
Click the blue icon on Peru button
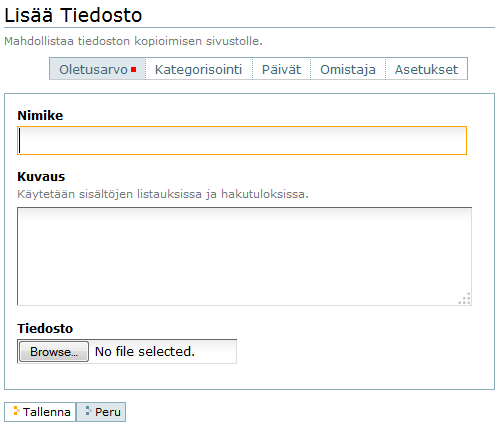click(88, 411)
